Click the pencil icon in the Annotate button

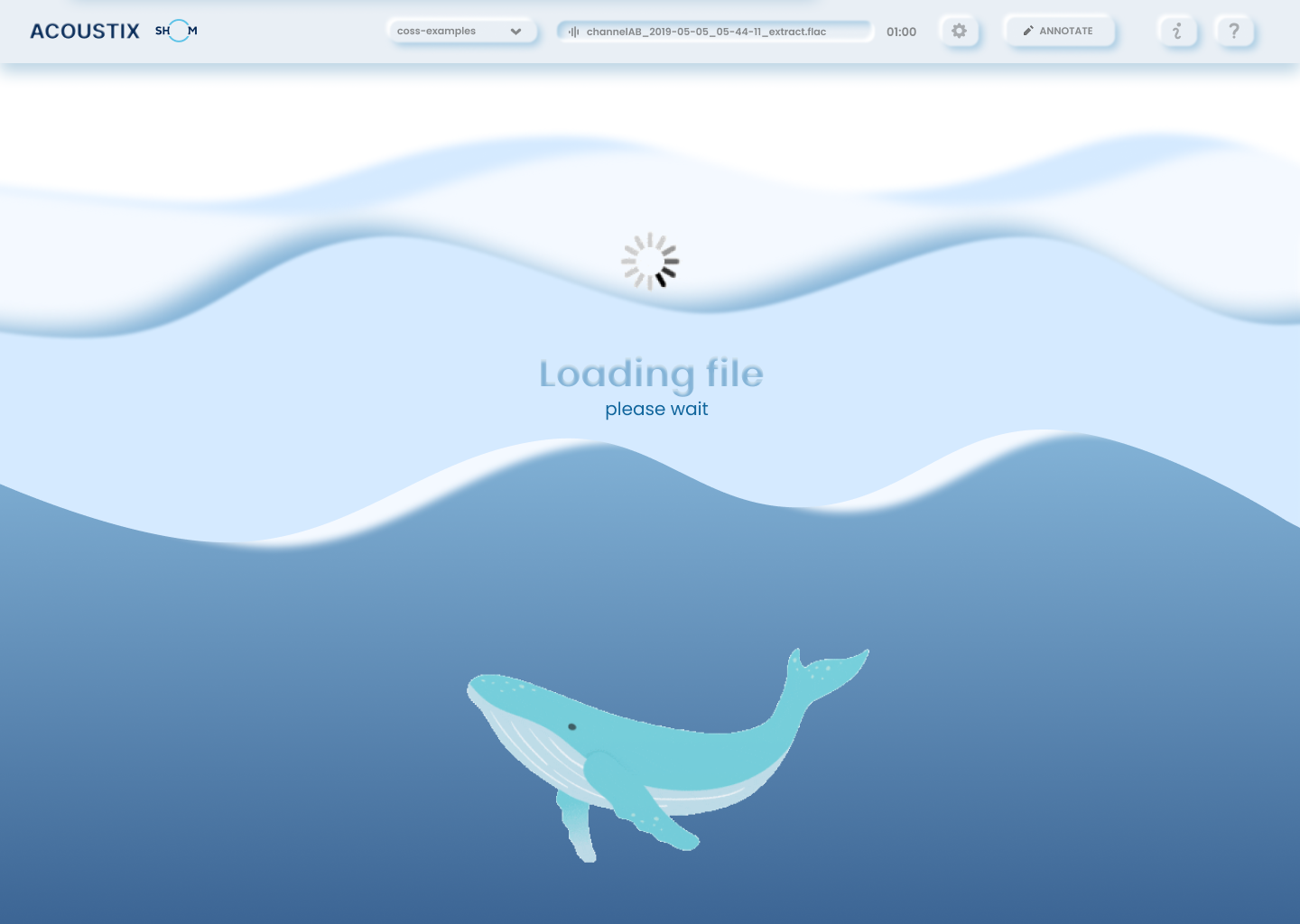(x=1027, y=32)
